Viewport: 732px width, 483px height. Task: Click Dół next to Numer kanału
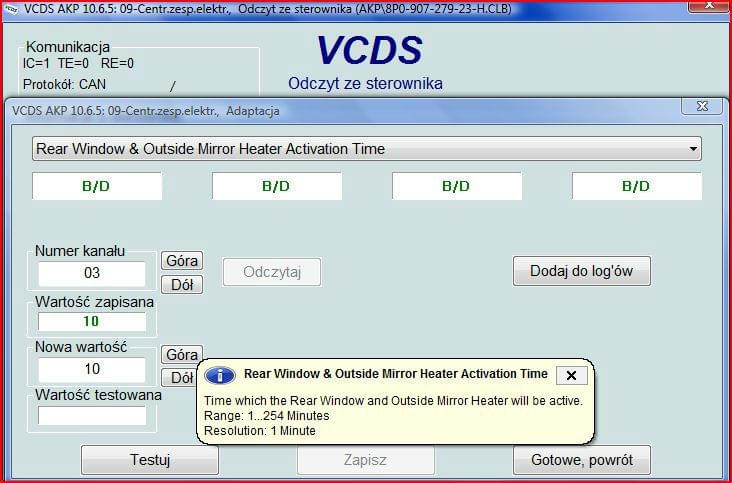click(x=182, y=284)
